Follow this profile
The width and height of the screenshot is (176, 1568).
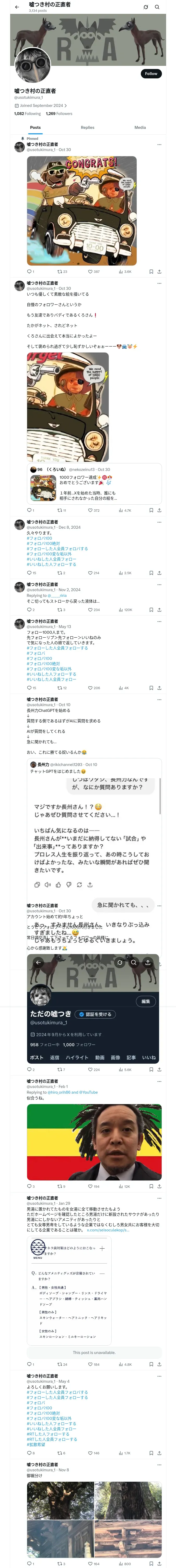click(151, 73)
